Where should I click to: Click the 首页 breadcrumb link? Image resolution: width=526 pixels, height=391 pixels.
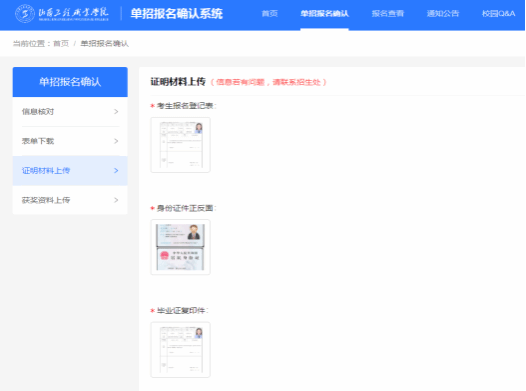pos(61,44)
